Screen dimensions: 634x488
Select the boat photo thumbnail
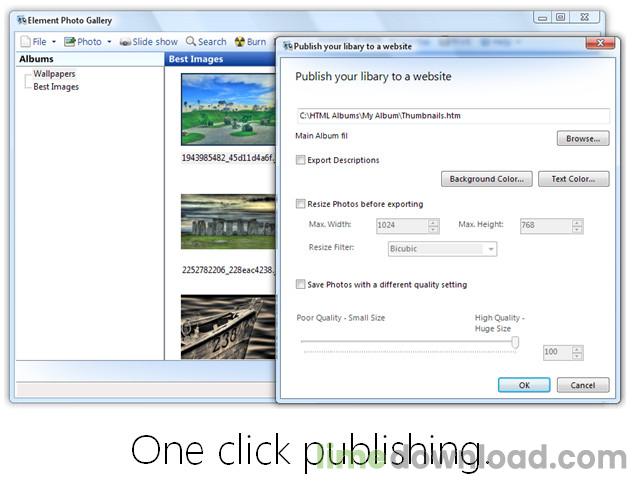coord(228,327)
